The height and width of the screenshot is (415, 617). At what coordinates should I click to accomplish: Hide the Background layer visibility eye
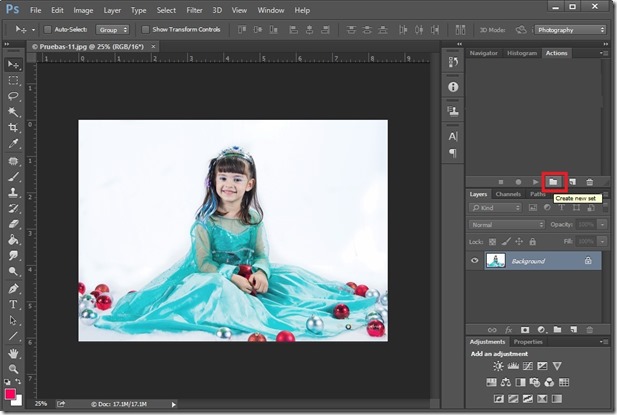[x=475, y=260]
